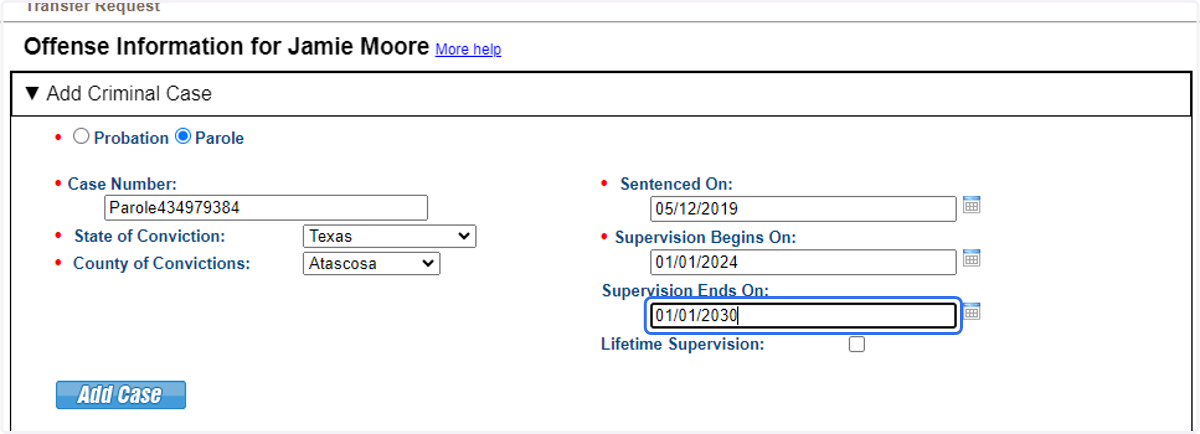Open the State of Conviction dropdown
The width and height of the screenshot is (1200, 434).
point(389,236)
